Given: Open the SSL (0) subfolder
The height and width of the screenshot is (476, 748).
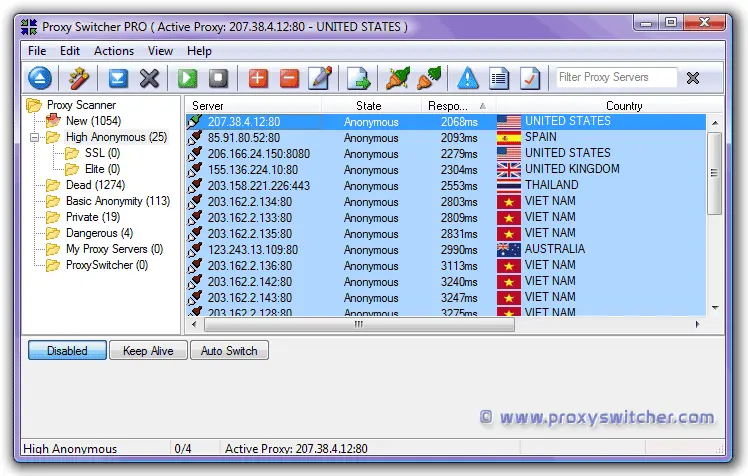Looking at the screenshot, I should point(102,153).
